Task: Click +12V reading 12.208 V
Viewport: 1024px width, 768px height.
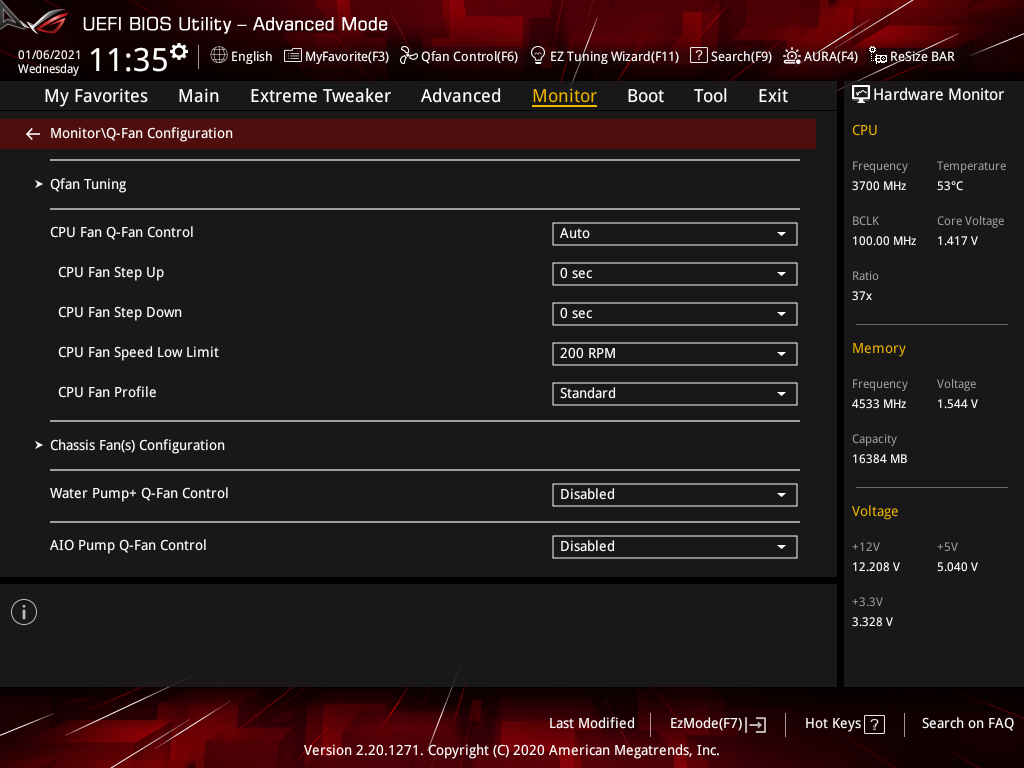Action: pos(876,567)
